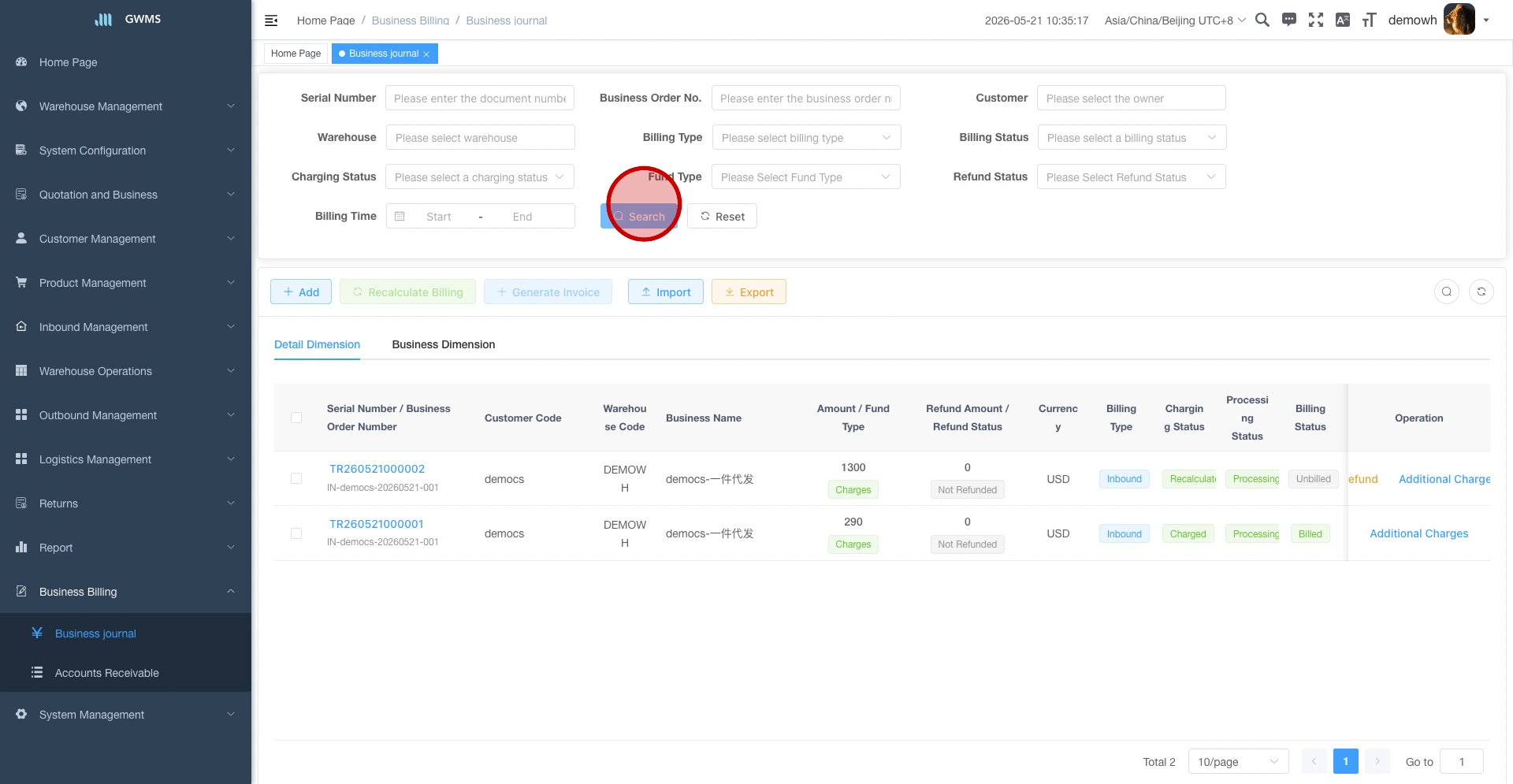Check the box for row TR260521000002
This screenshot has width=1513, height=784.
click(296, 478)
